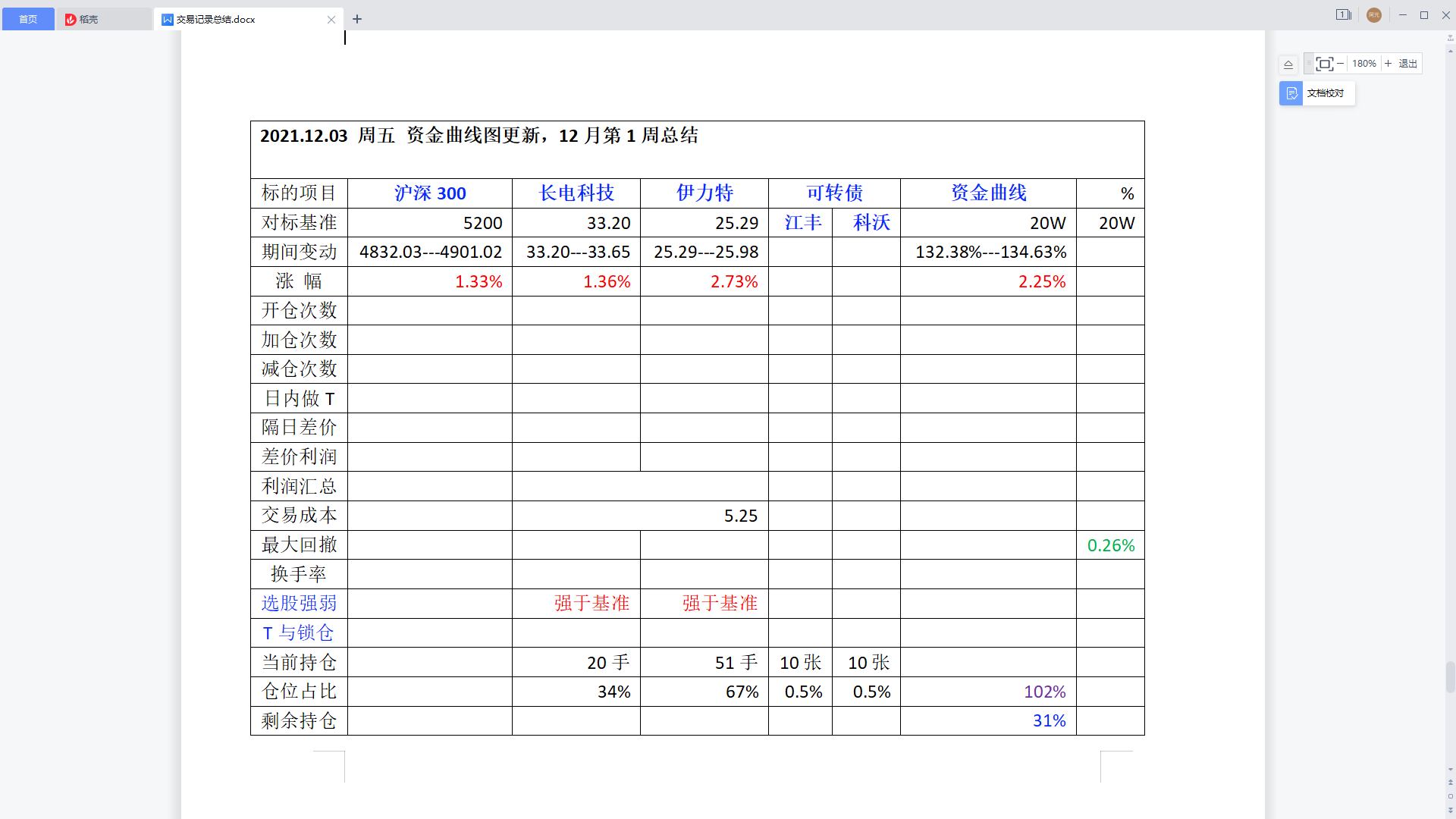Click the 稻壳 tab icon
This screenshot has height=819, width=1456.
(x=71, y=20)
